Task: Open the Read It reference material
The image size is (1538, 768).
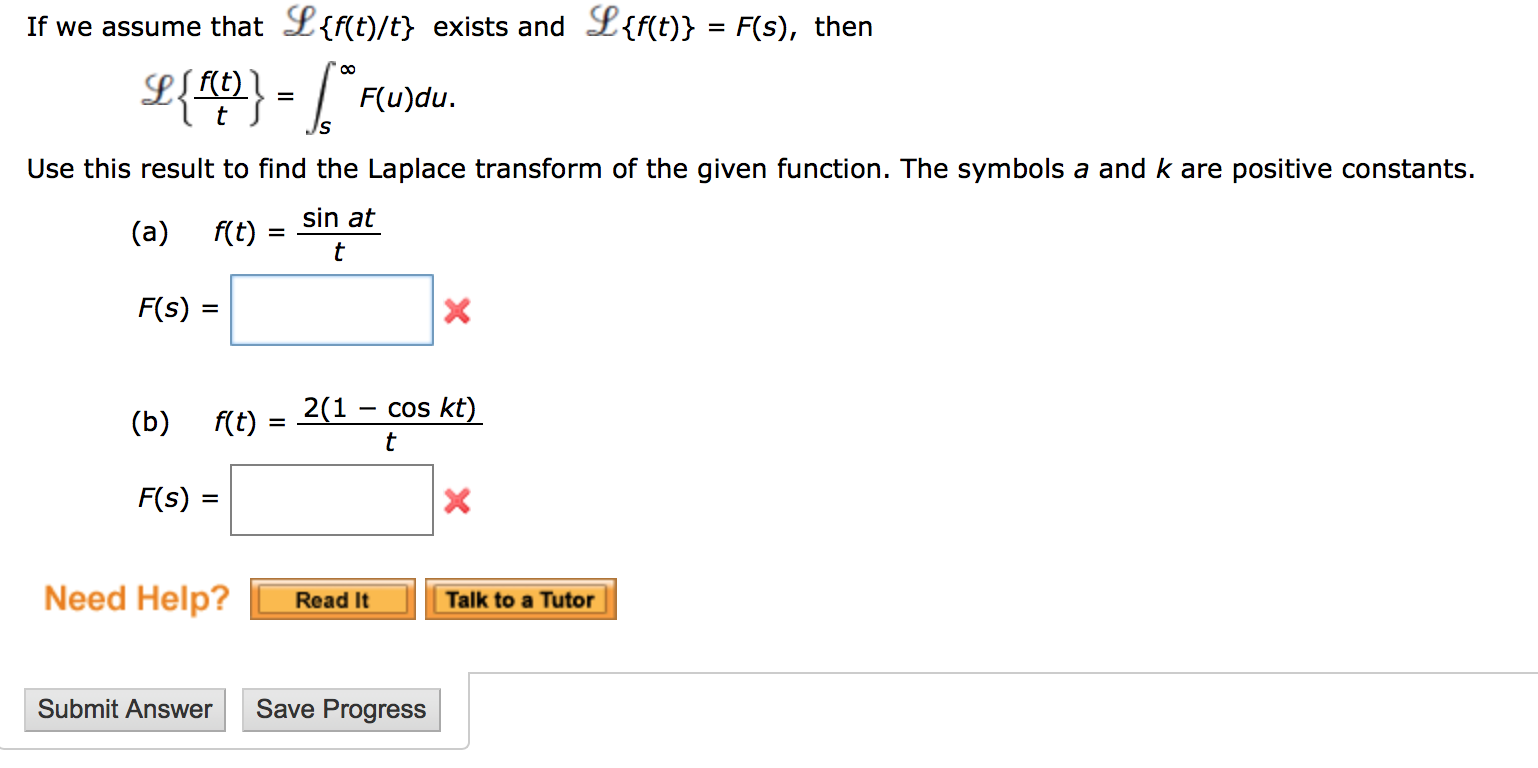Action: tap(332, 598)
